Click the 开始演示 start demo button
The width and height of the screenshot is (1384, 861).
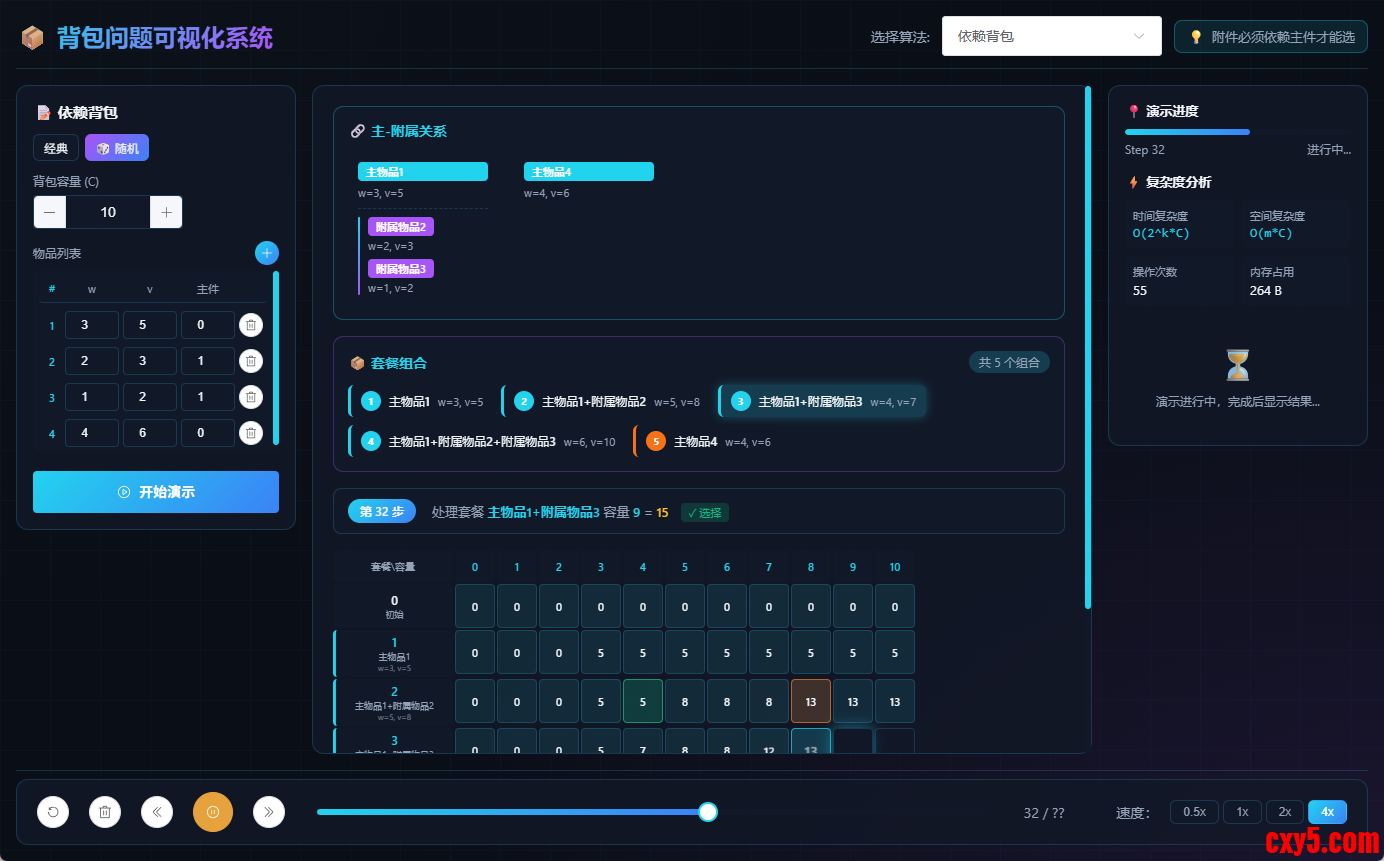156,492
